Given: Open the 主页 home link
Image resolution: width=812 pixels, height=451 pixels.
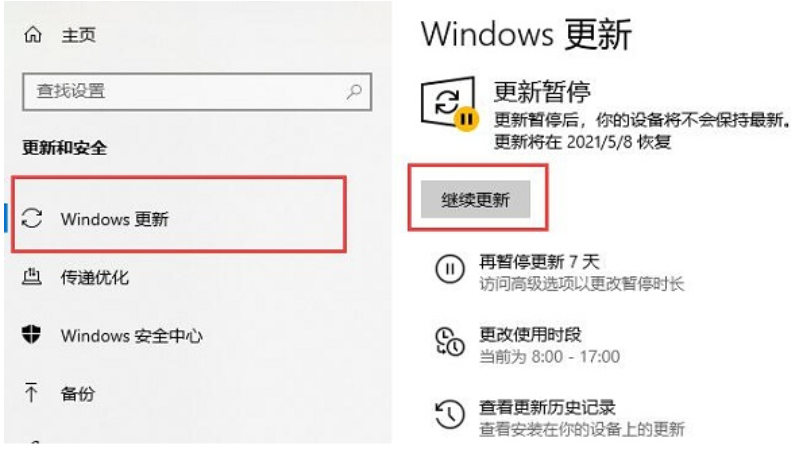Looking at the screenshot, I should coord(79,35).
